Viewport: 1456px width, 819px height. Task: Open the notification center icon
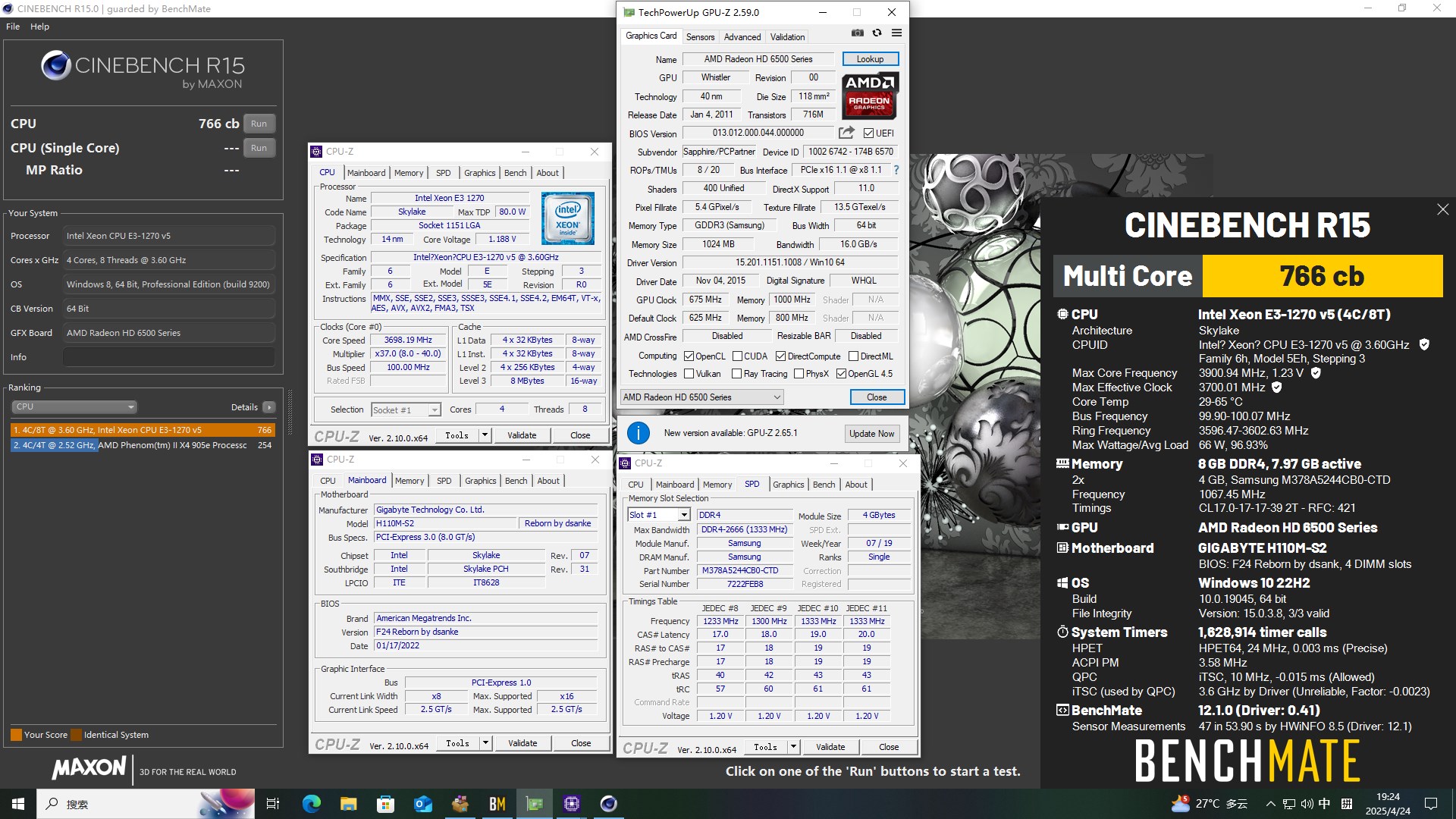point(1431,804)
